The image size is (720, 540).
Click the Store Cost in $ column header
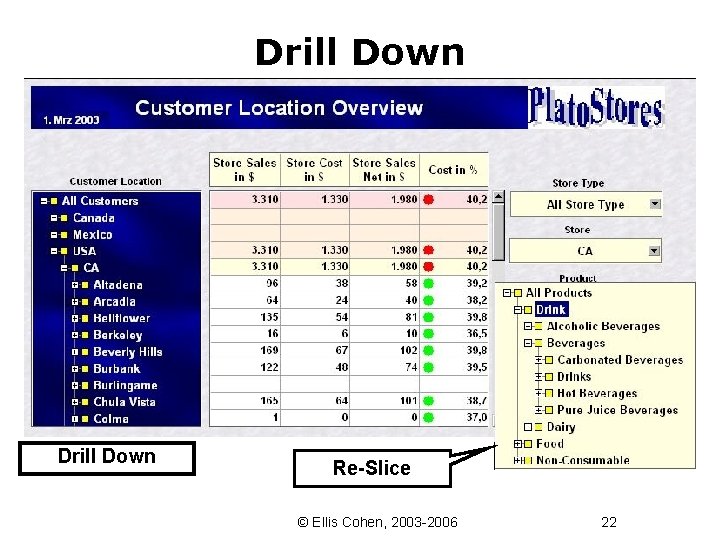click(x=315, y=169)
